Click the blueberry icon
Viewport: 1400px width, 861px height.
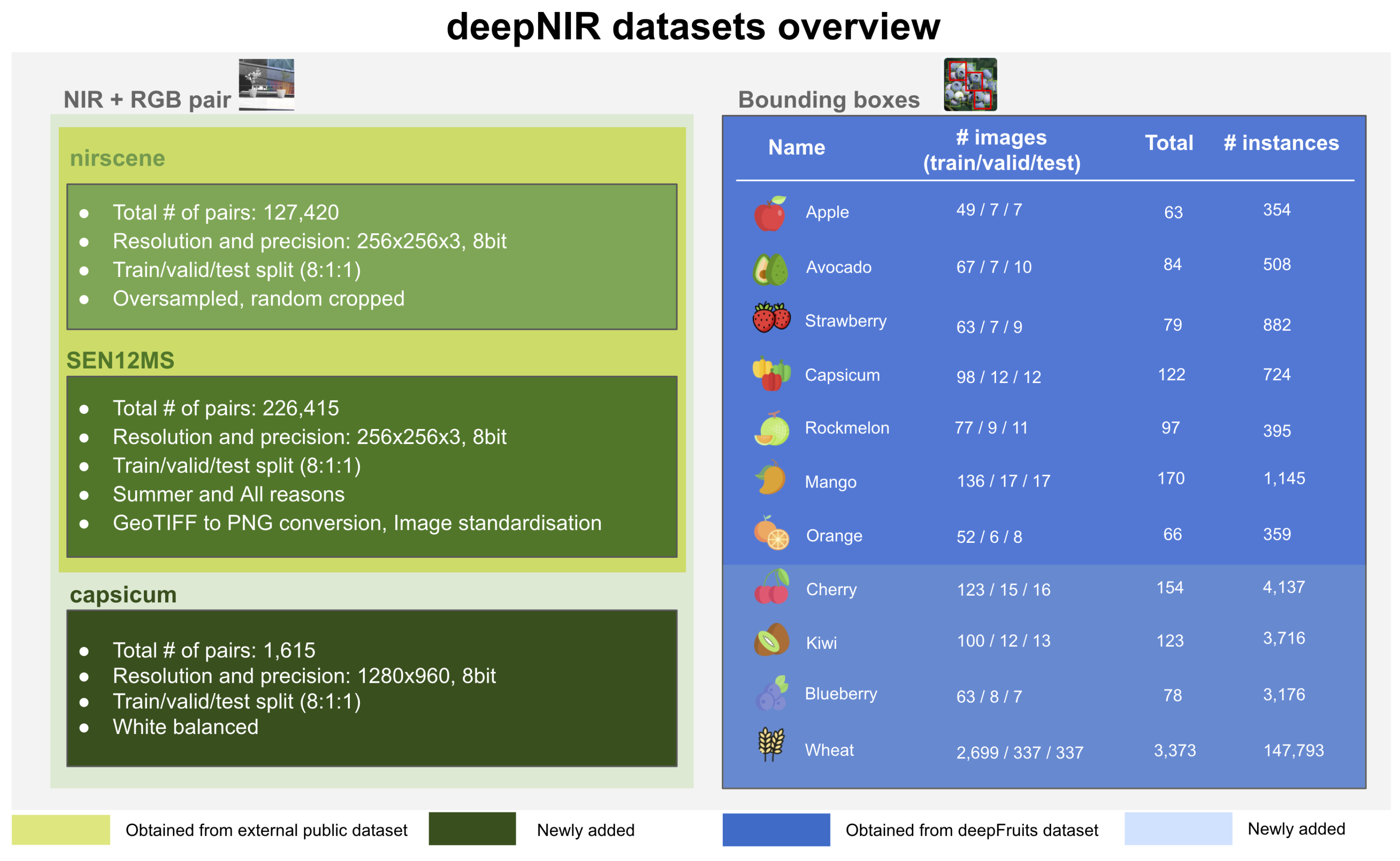pyautogui.click(x=771, y=693)
